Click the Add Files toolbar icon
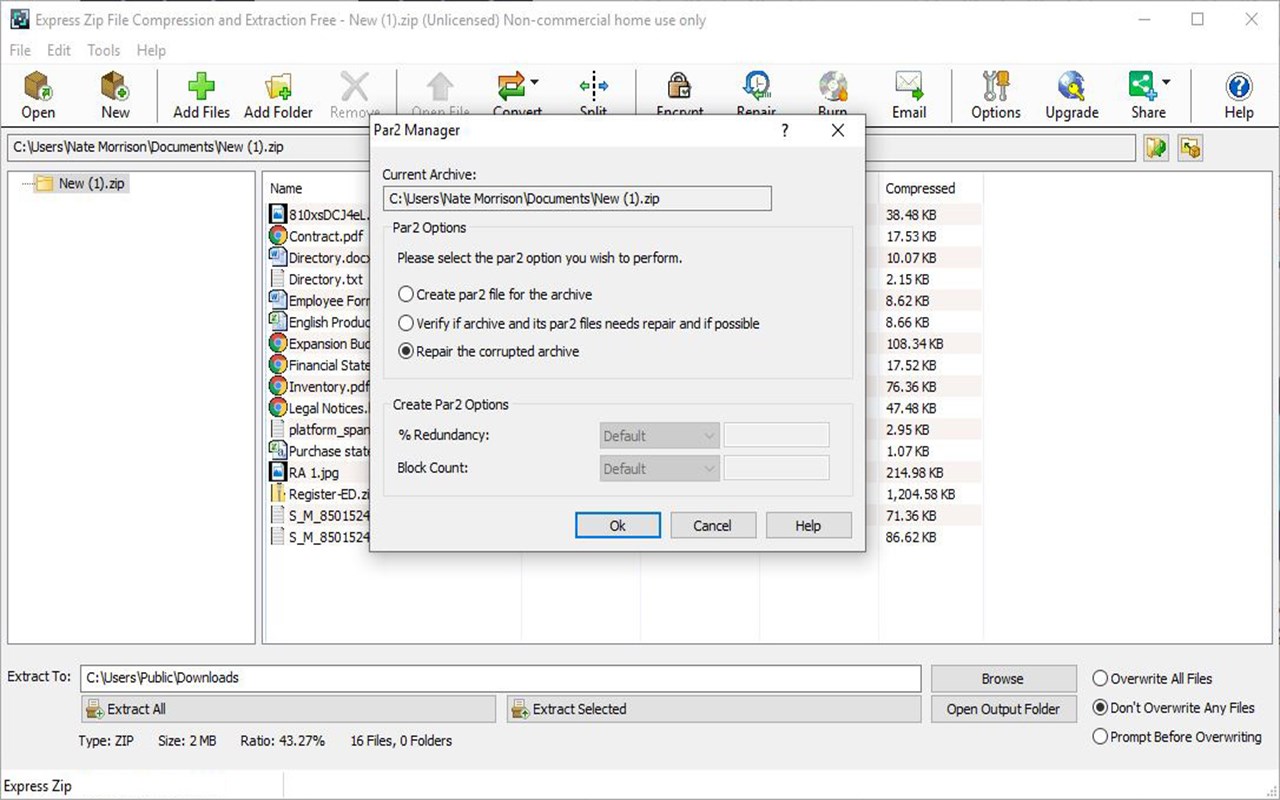The height and width of the screenshot is (800, 1280). (x=200, y=95)
